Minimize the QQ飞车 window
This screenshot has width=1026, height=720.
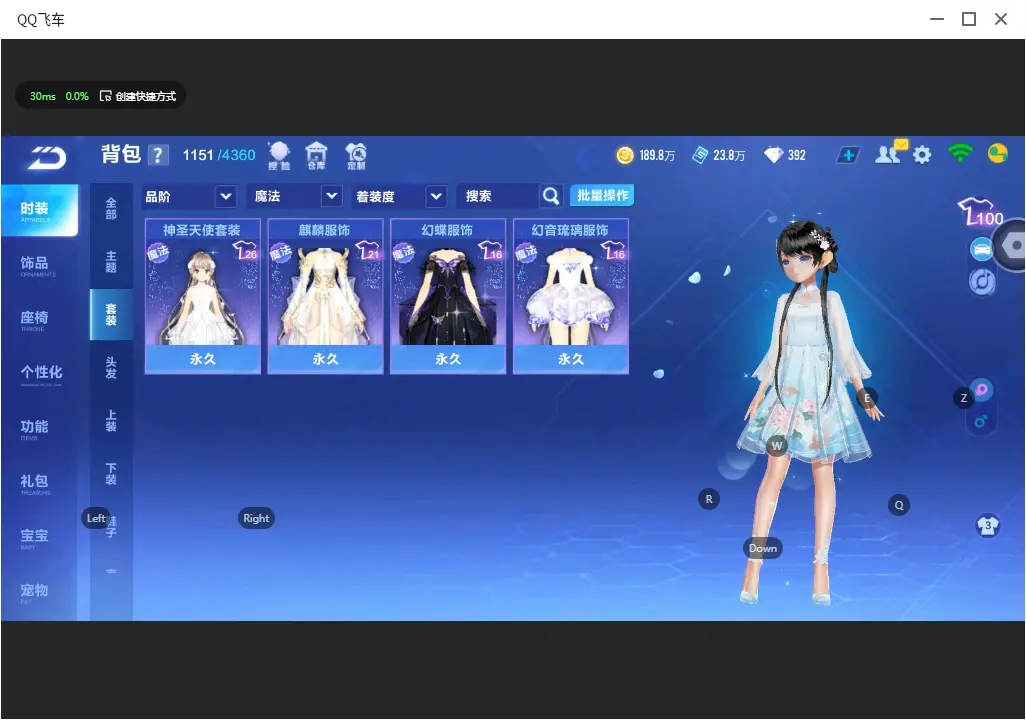tap(937, 19)
